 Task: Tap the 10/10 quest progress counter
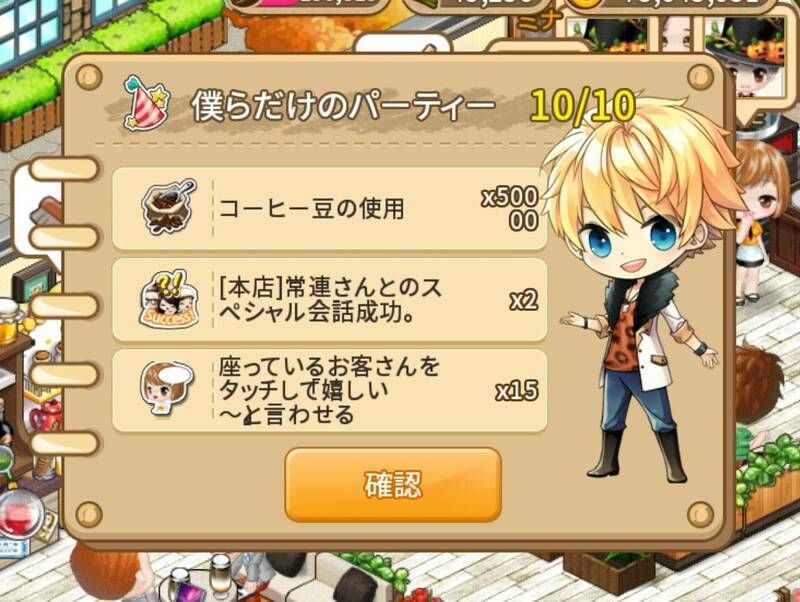coord(582,106)
